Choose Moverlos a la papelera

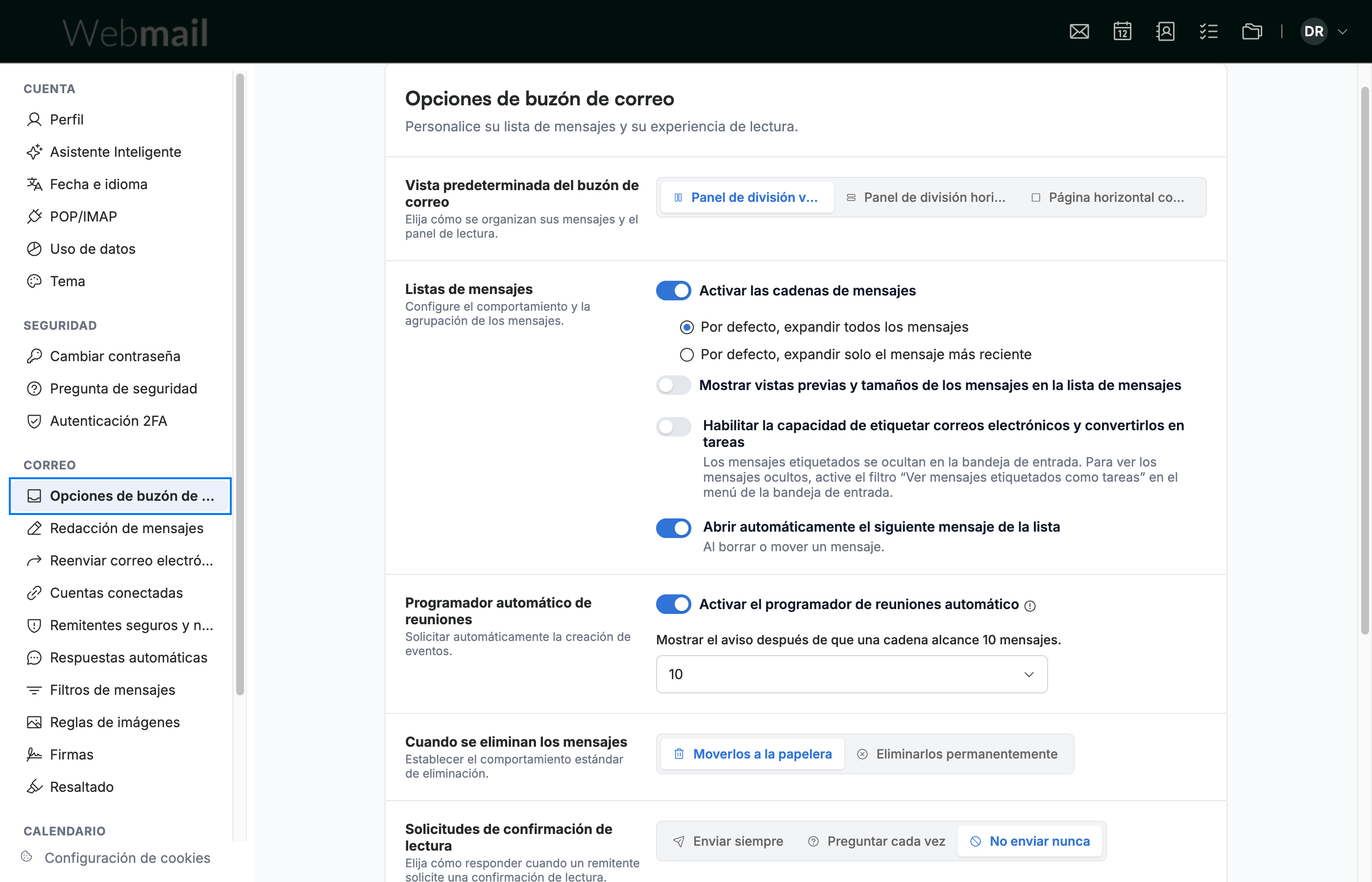753,754
